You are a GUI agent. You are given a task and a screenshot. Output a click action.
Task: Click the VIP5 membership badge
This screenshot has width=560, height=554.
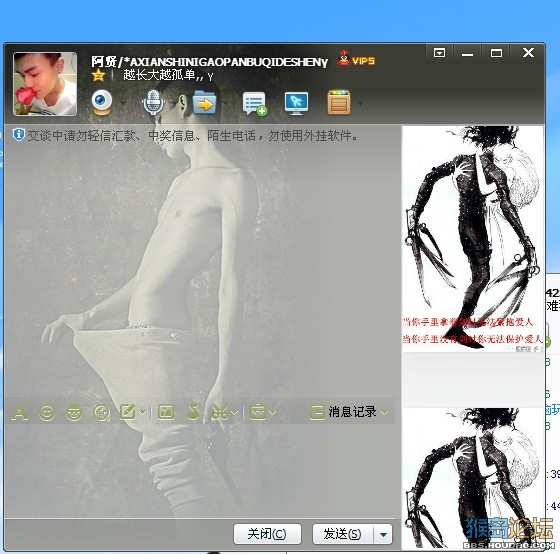356,59
